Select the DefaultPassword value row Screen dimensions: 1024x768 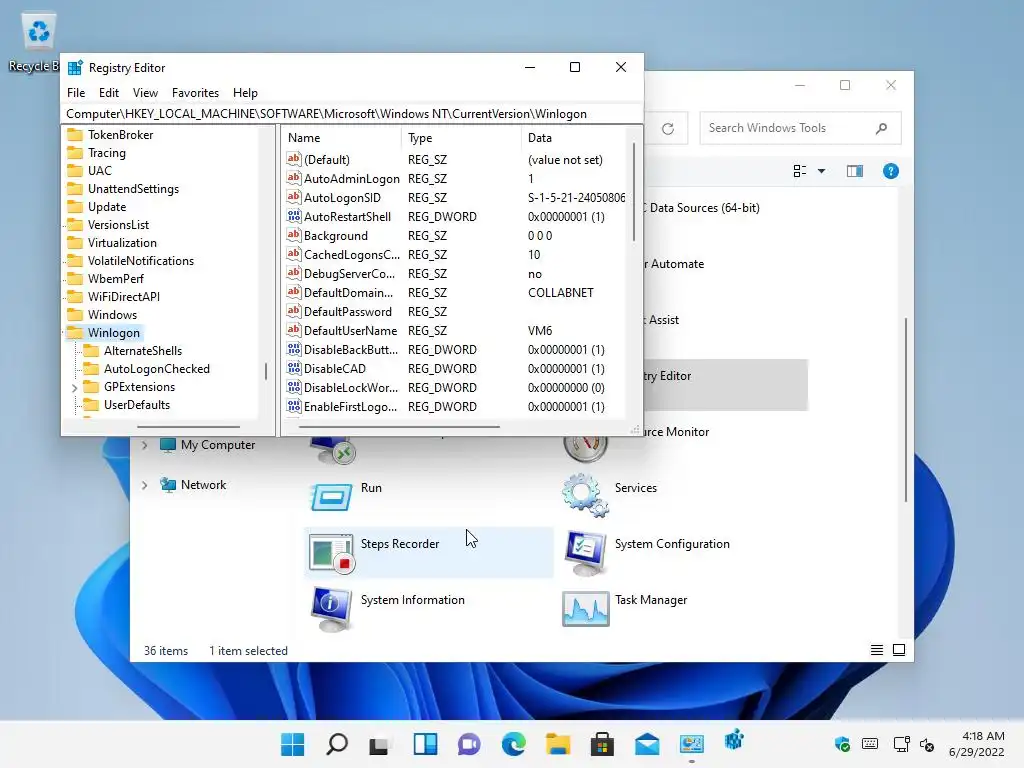455,312
